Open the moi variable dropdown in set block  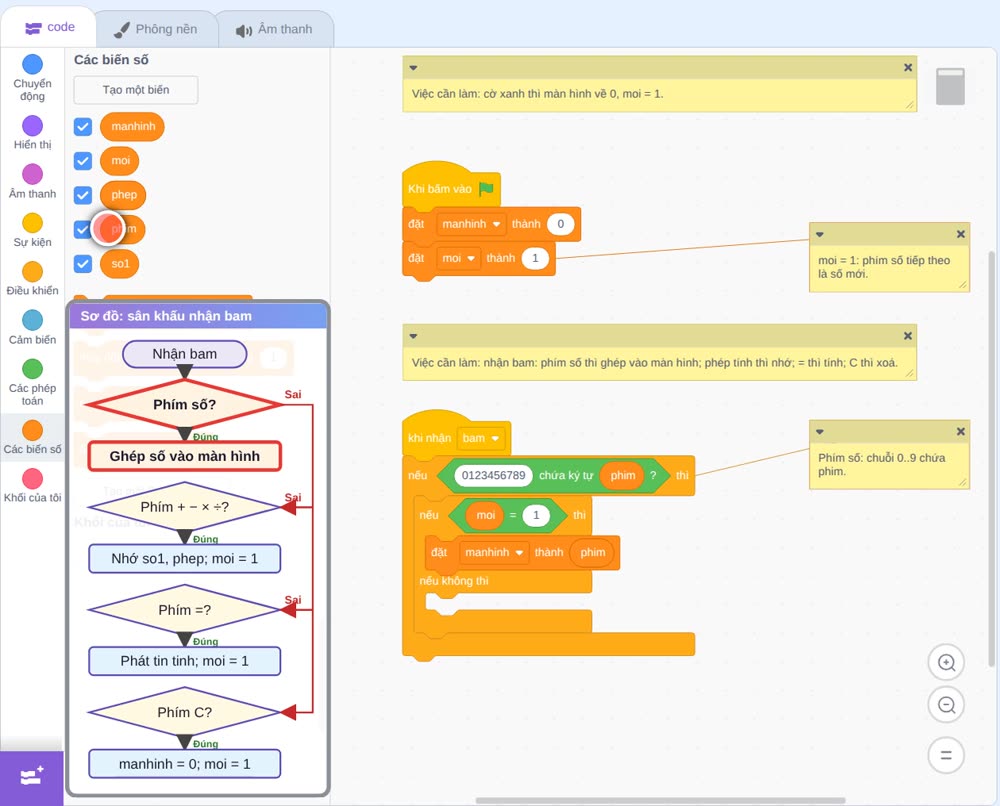(x=459, y=258)
